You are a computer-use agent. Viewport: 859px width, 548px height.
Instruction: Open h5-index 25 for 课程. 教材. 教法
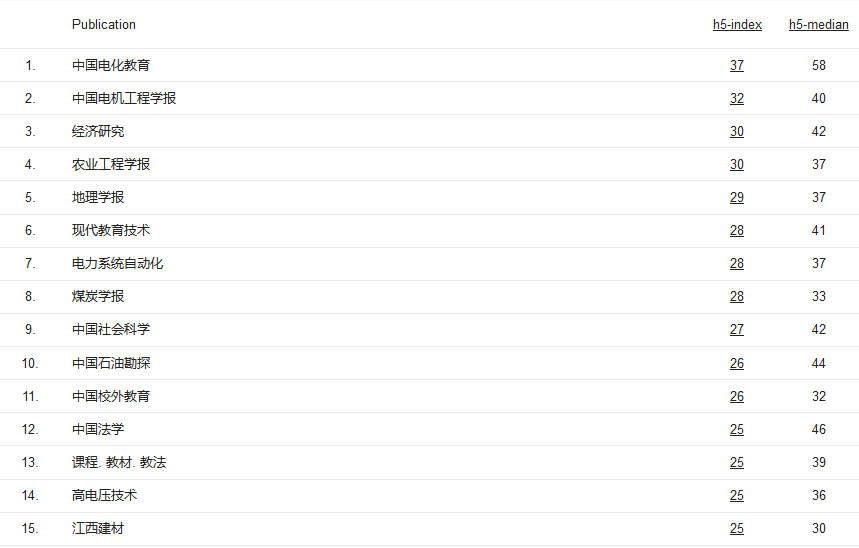[737, 463]
